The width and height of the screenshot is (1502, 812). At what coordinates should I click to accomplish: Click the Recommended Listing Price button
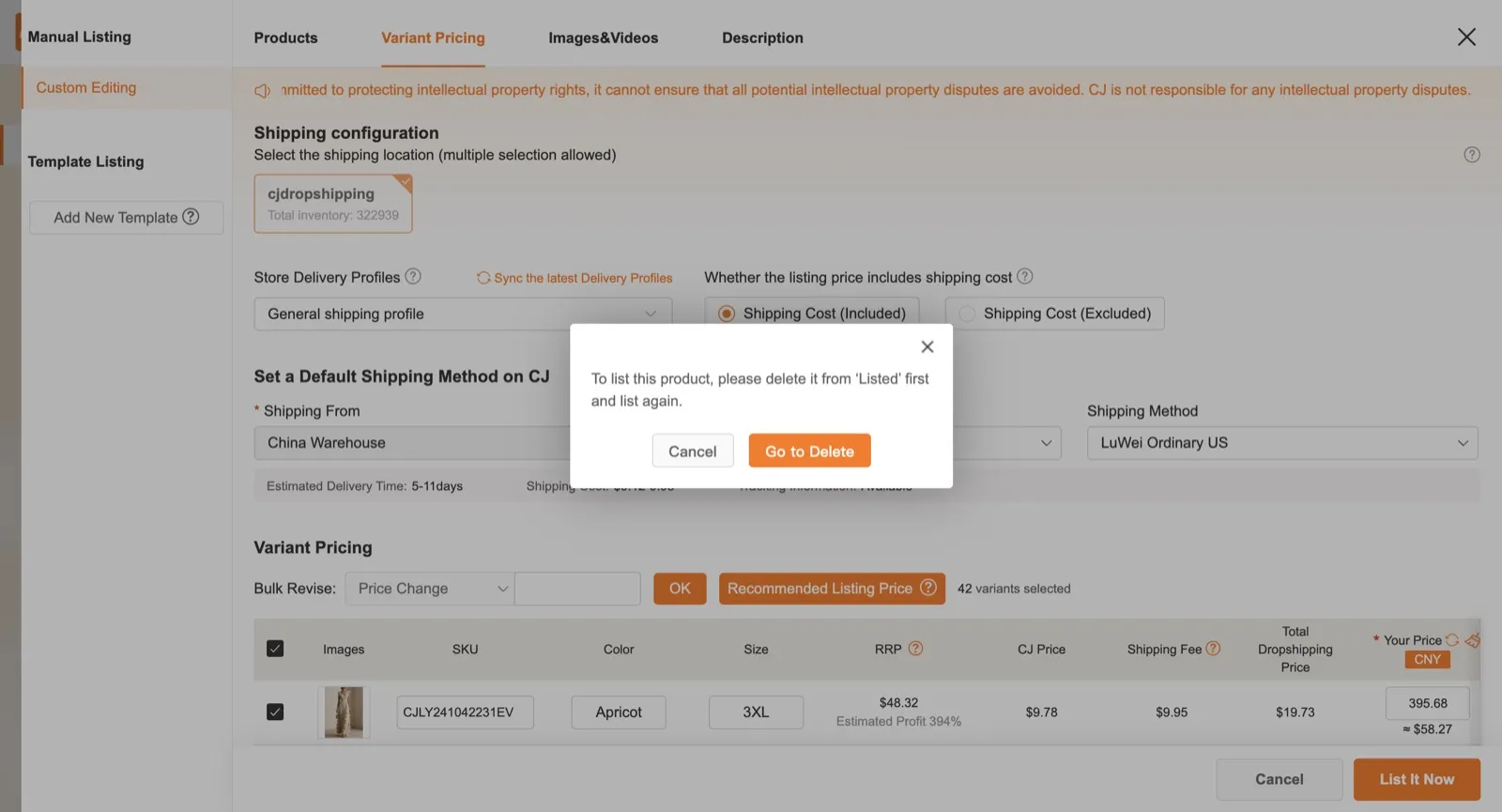point(832,589)
